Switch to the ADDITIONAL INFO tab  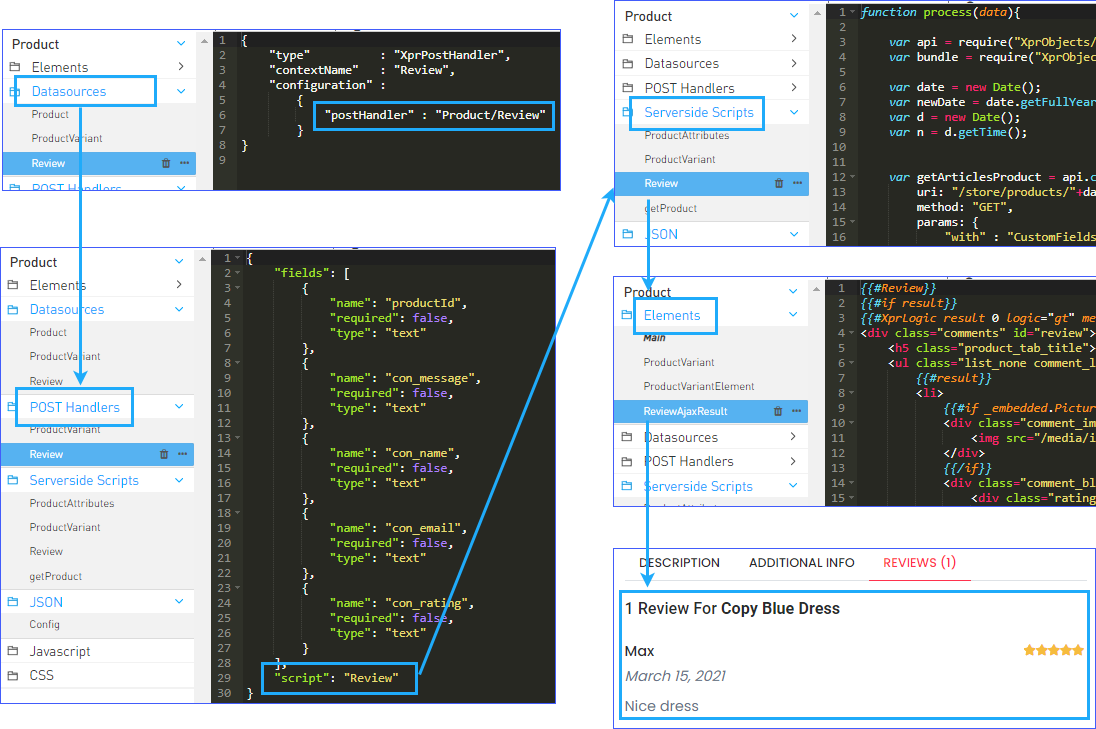(x=801, y=563)
